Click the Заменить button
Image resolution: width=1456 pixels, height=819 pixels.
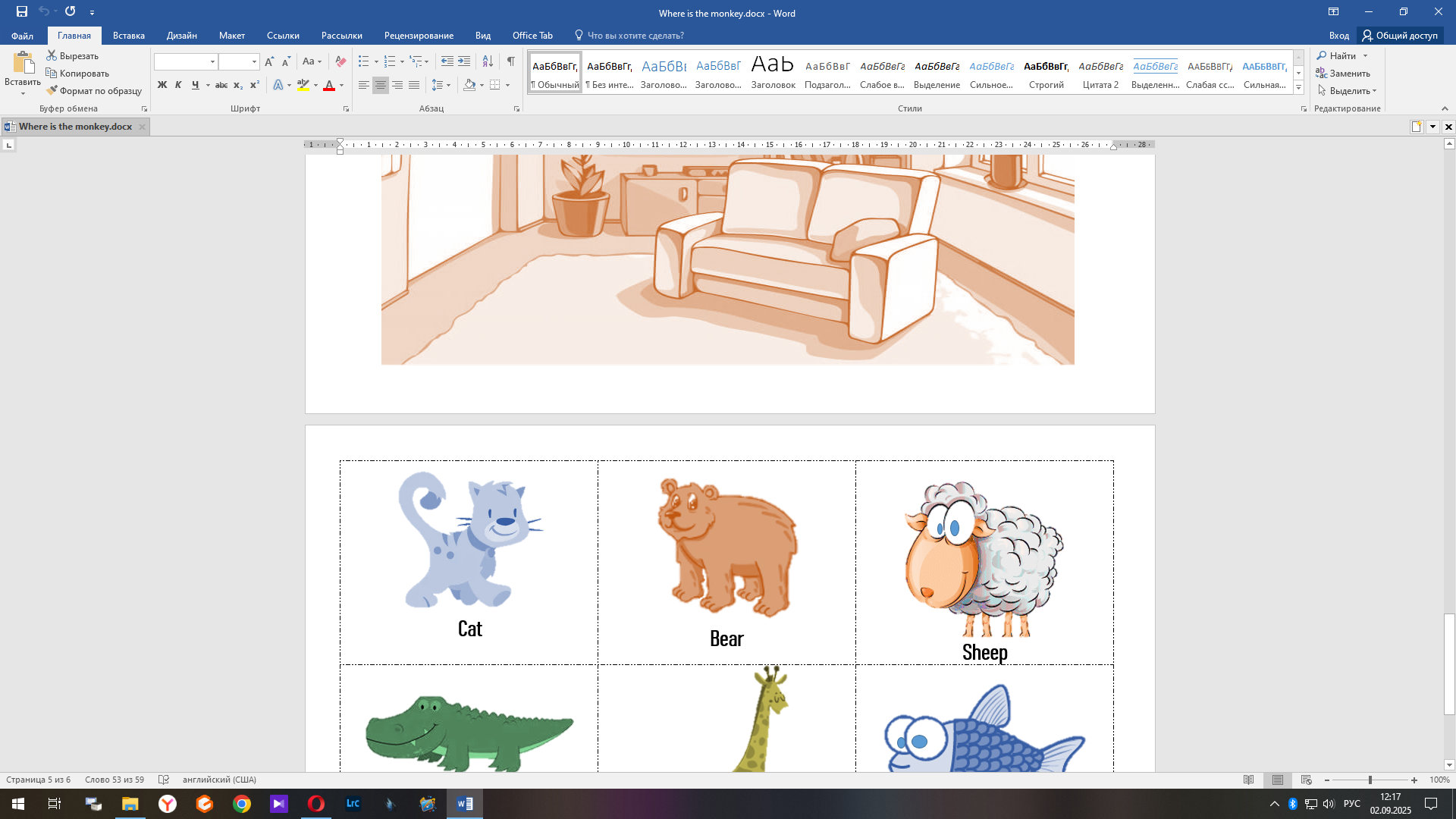1343,74
